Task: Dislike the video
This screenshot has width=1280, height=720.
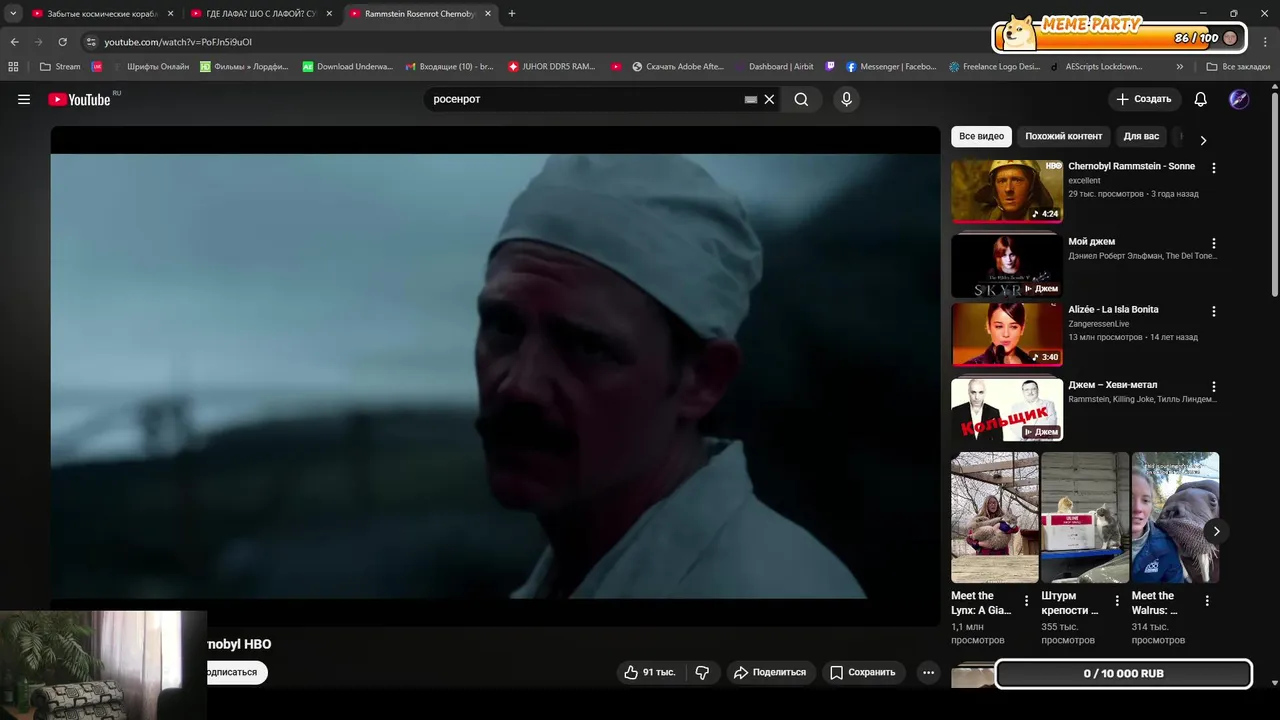Action: [702, 672]
